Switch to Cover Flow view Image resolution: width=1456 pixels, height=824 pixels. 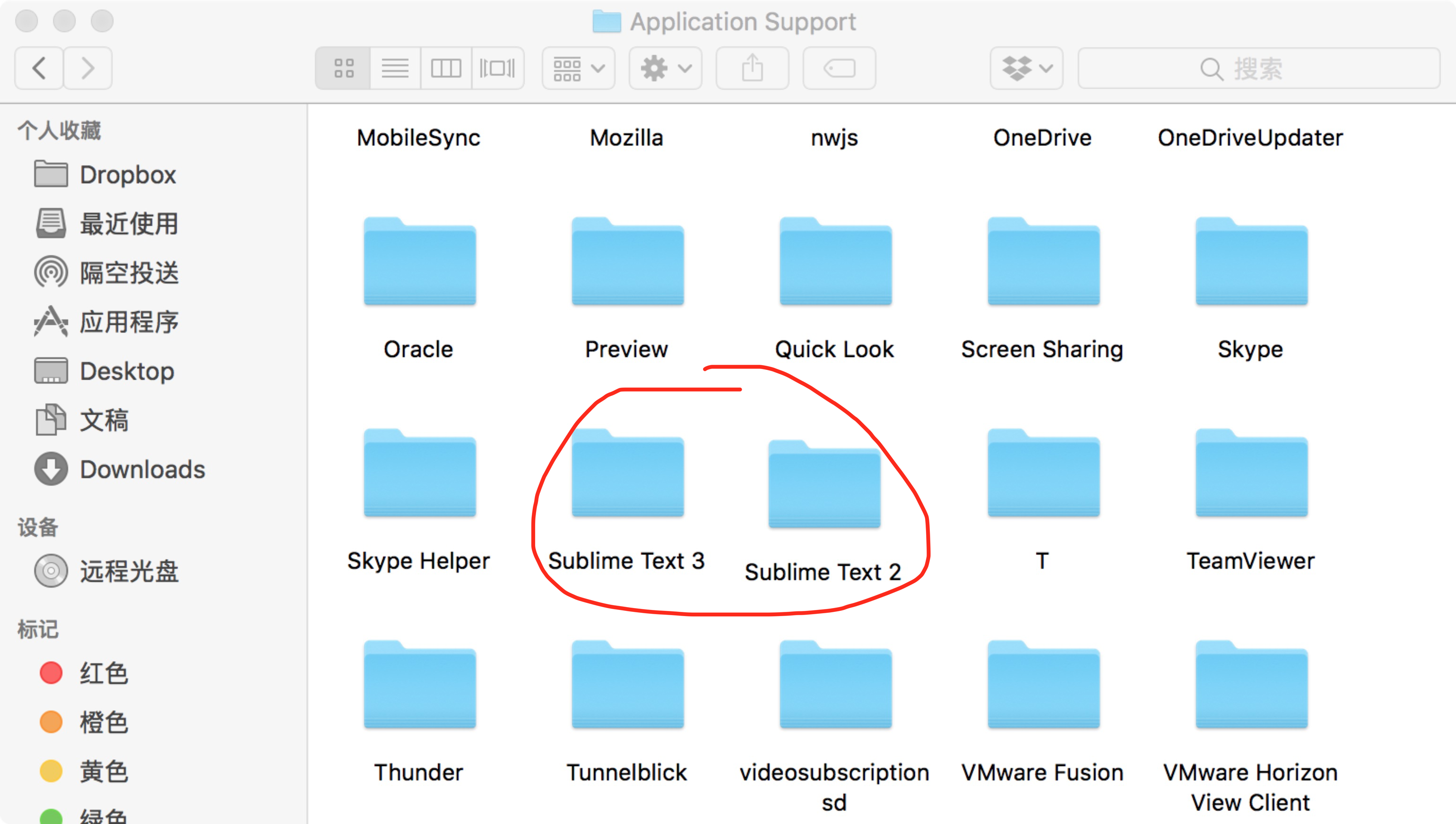(498, 69)
